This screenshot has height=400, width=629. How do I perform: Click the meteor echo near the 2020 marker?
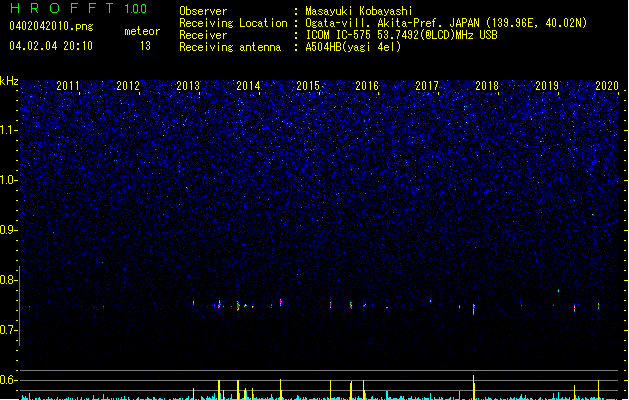pyautogui.click(x=599, y=306)
